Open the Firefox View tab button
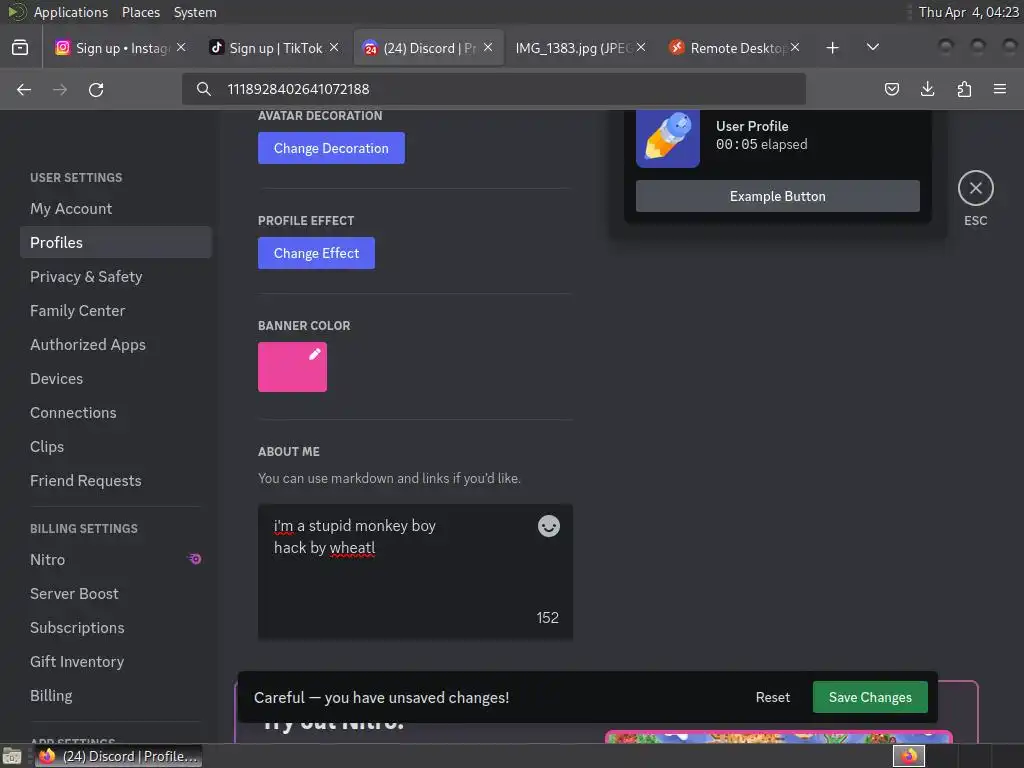This screenshot has width=1024, height=768. (x=20, y=48)
